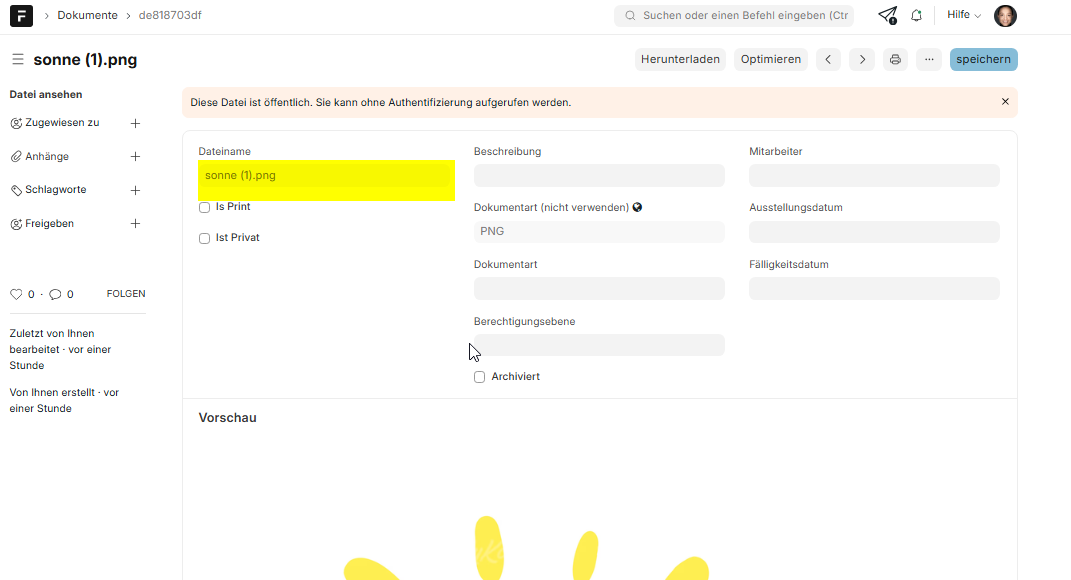Toggle the sidebar hamburger icon
This screenshot has width=1071, height=580.
(18, 60)
